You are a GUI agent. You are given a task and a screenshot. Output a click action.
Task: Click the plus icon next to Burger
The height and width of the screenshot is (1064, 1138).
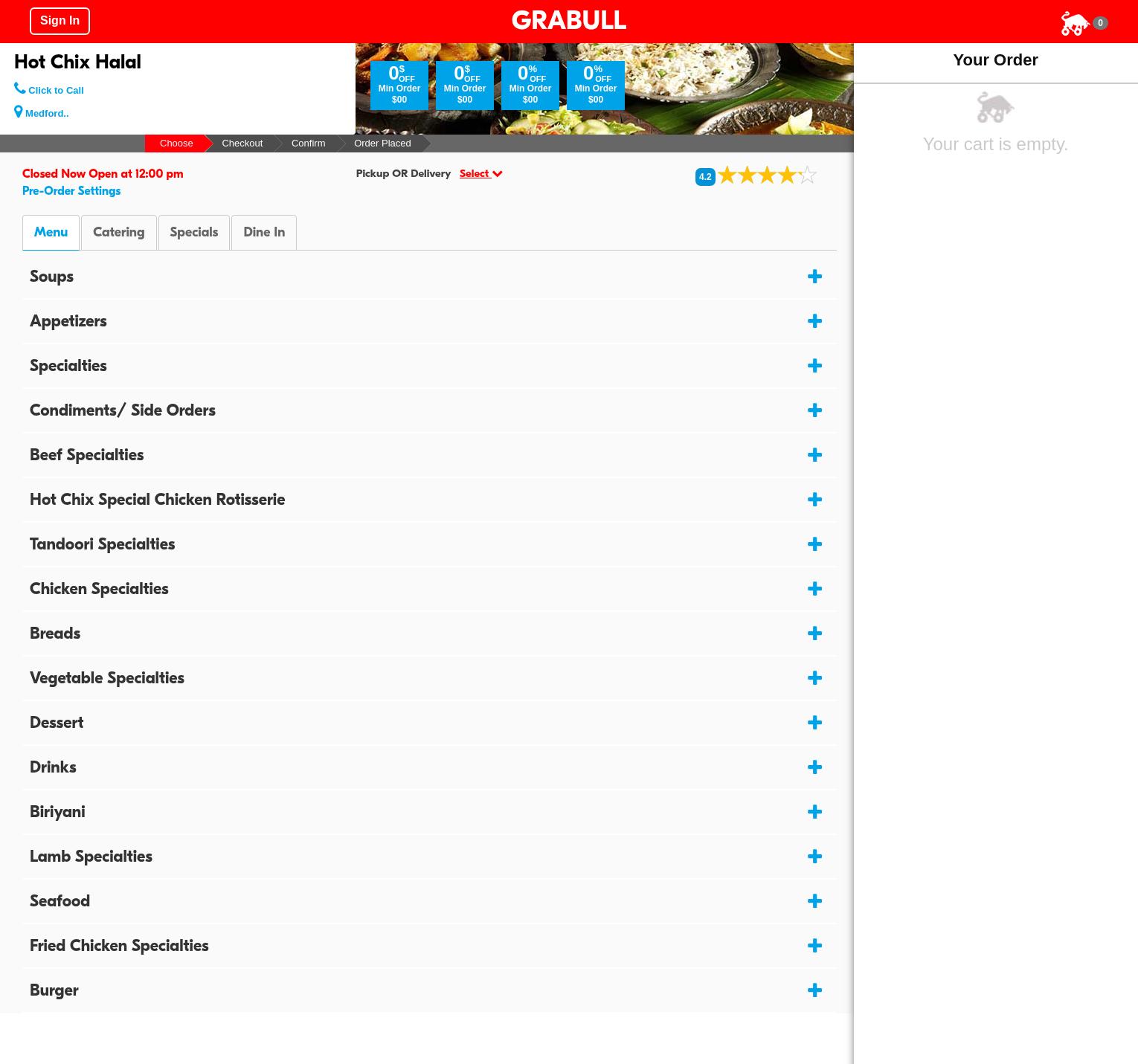click(x=814, y=990)
